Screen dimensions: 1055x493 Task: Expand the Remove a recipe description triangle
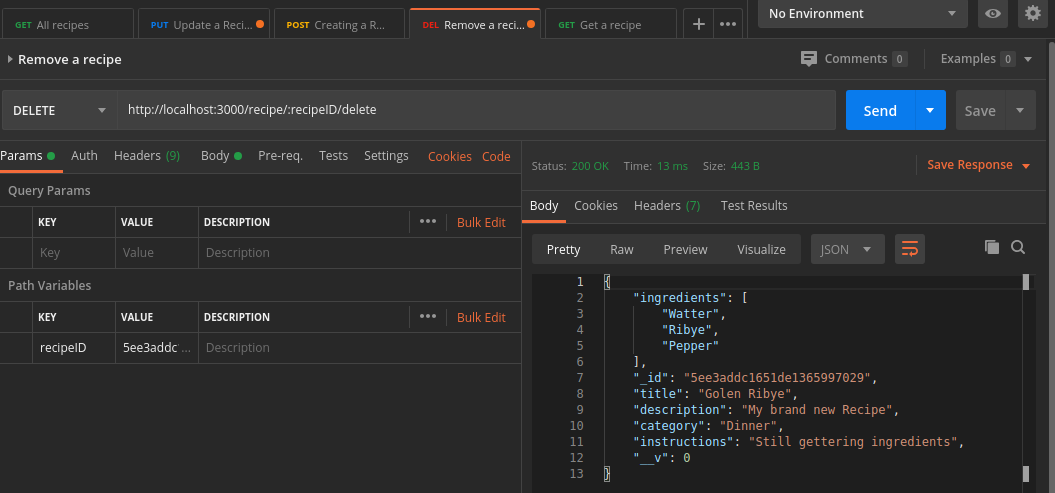pos(10,59)
